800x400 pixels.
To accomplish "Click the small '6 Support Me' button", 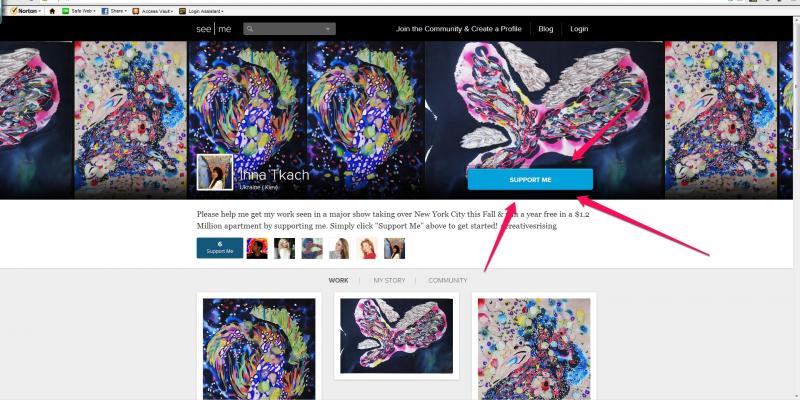I will pyautogui.click(x=219, y=249).
